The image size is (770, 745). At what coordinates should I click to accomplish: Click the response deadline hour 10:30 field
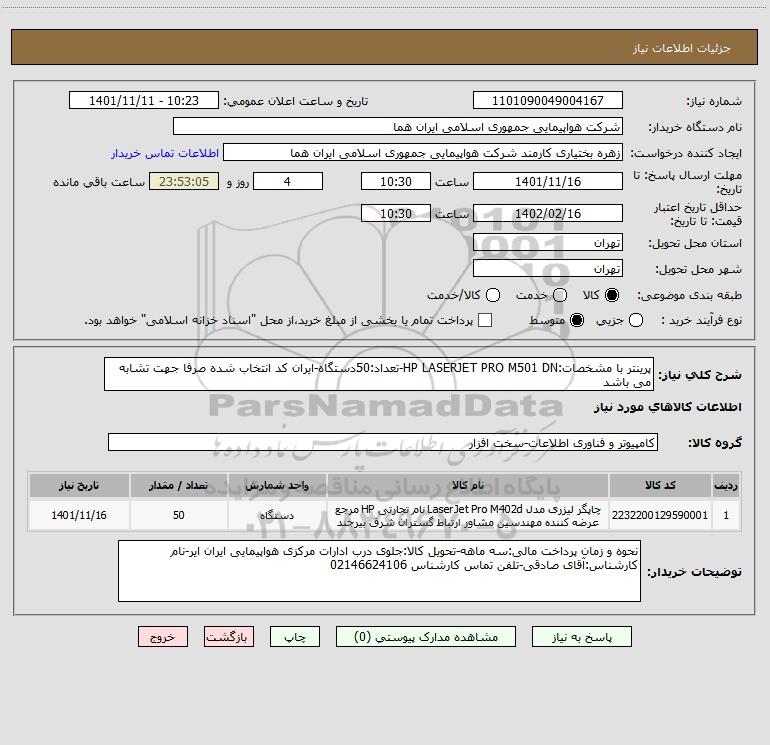(396, 181)
